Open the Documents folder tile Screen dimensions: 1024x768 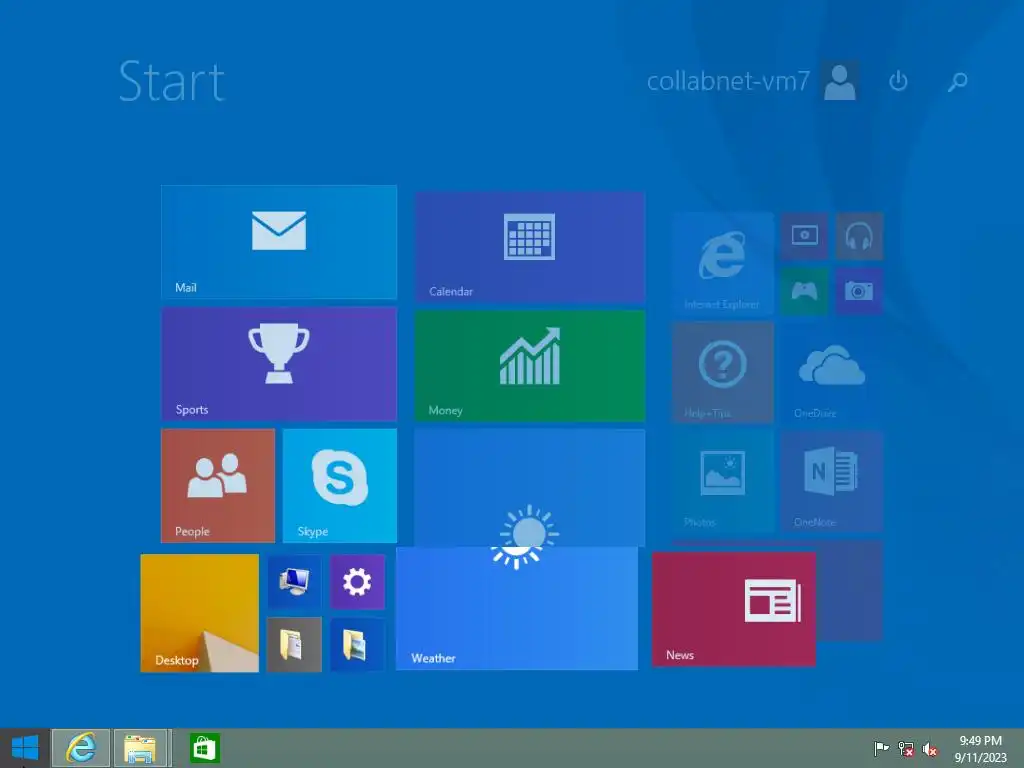point(295,644)
